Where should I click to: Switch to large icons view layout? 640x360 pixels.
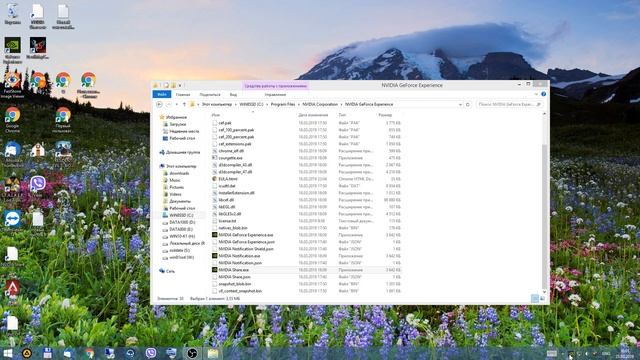[542, 299]
